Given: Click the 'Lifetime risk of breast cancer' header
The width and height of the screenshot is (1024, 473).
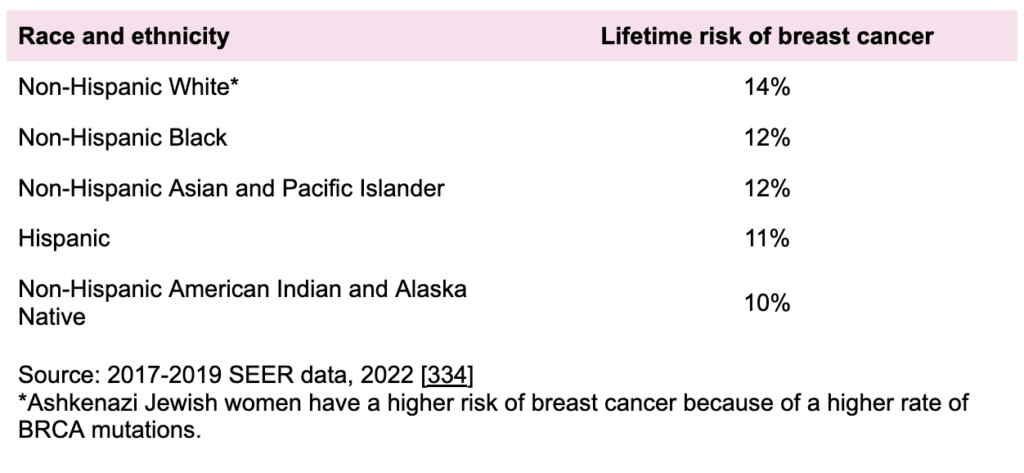Looking at the screenshot, I should click(767, 37).
